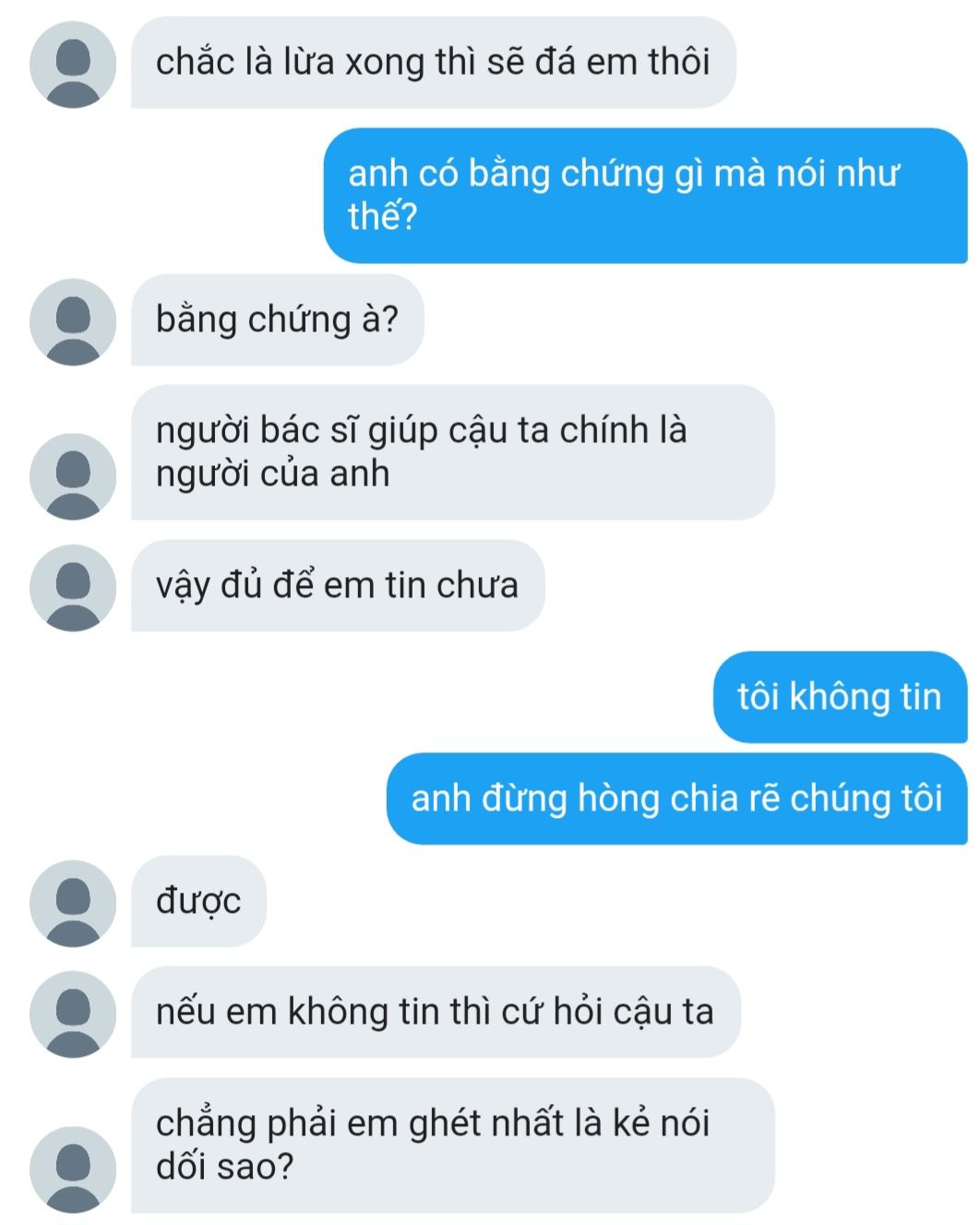Tap the short 'được' message bubble
The width and height of the screenshot is (980, 1225).
click(198, 901)
